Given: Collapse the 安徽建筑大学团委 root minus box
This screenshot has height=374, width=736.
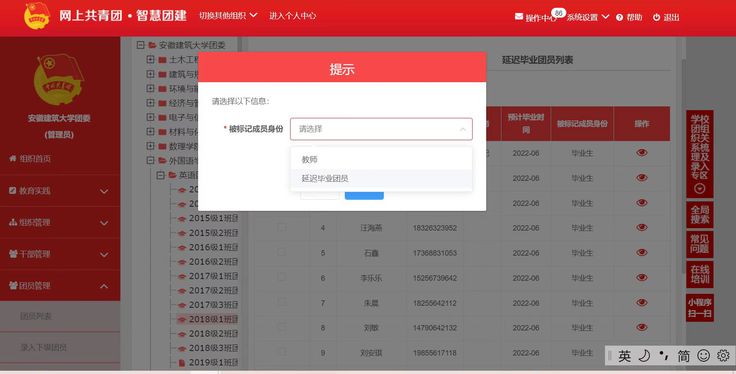Looking at the screenshot, I should point(140,45).
